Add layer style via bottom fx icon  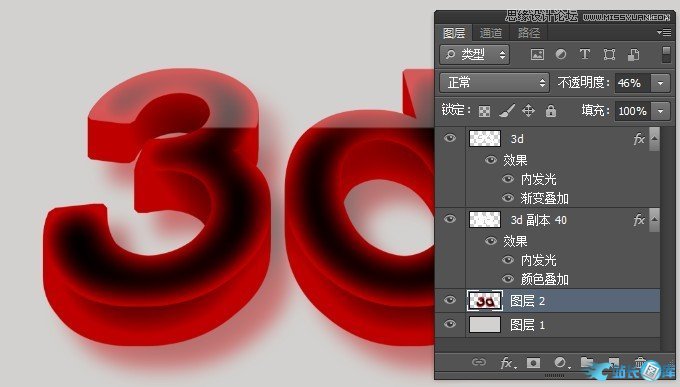[507, 362]
